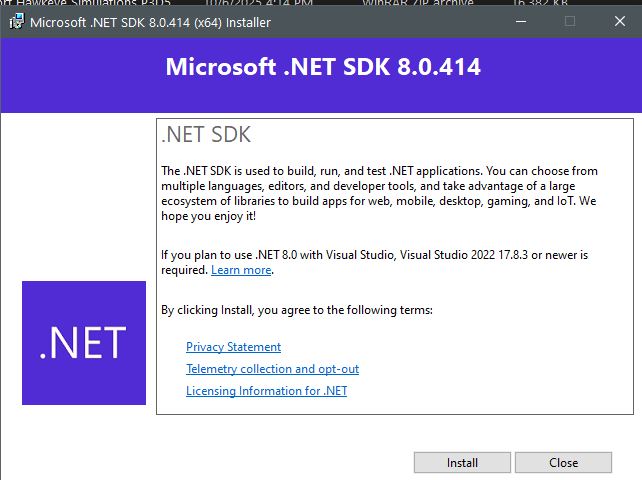Open Licensing Information for .NET link
Image resolution: width=642 pixels, height=480 pixels.
267,391
